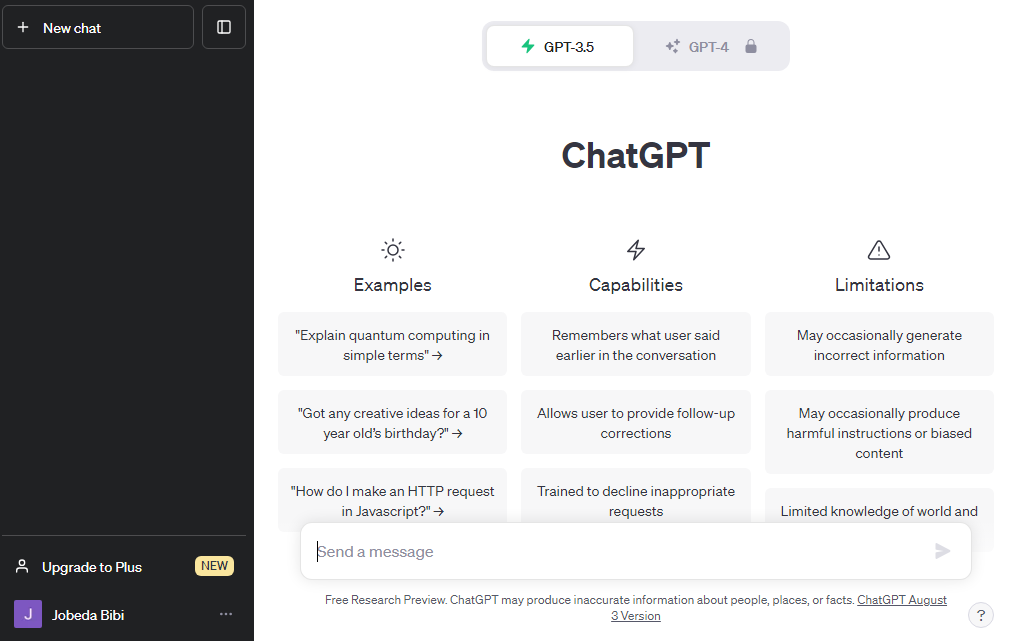Click the plus icon beside New chat

click(23, 28)
